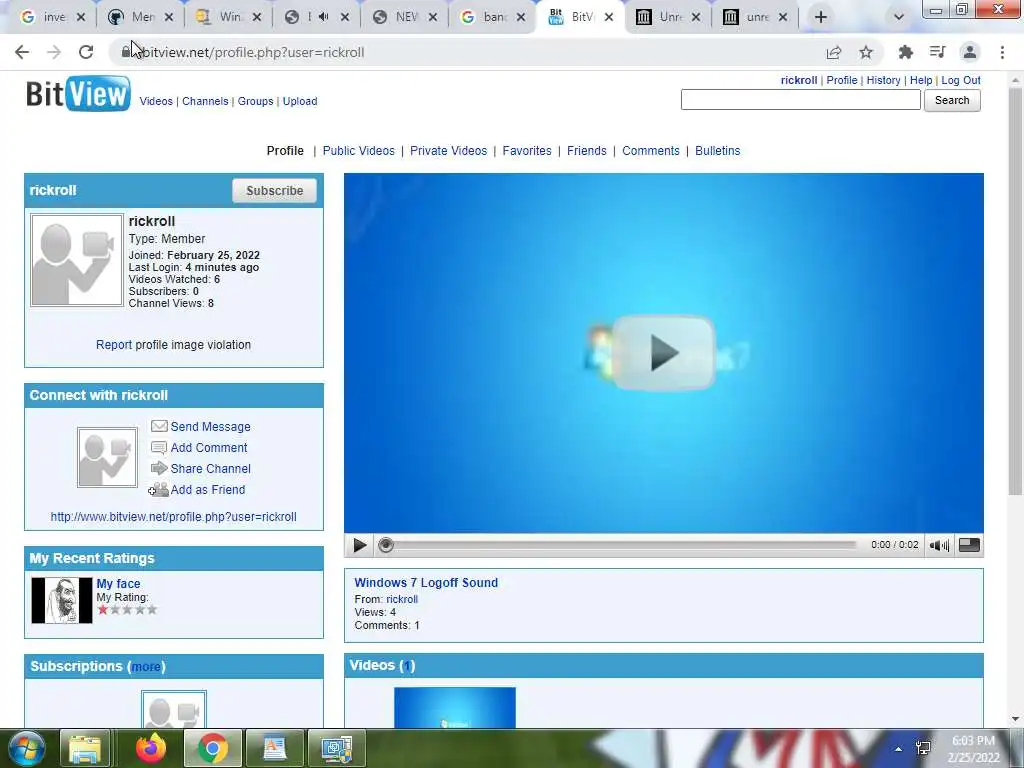This screenshot has height=768, width=1024.
Task: Click into the BitView search field
Action: point(801,100)
